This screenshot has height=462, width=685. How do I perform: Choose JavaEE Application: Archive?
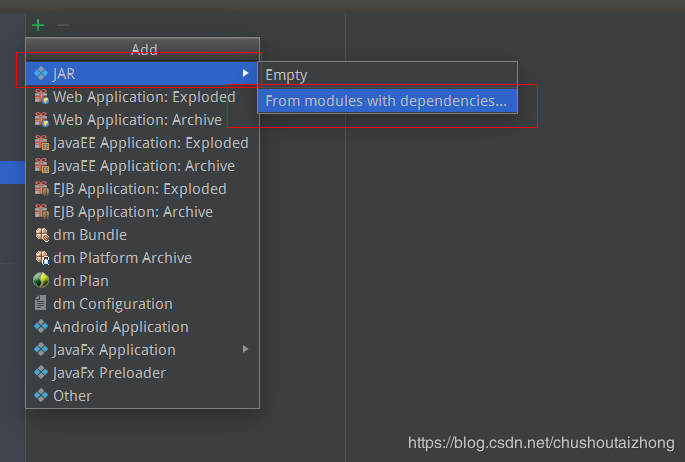point(144,166)
